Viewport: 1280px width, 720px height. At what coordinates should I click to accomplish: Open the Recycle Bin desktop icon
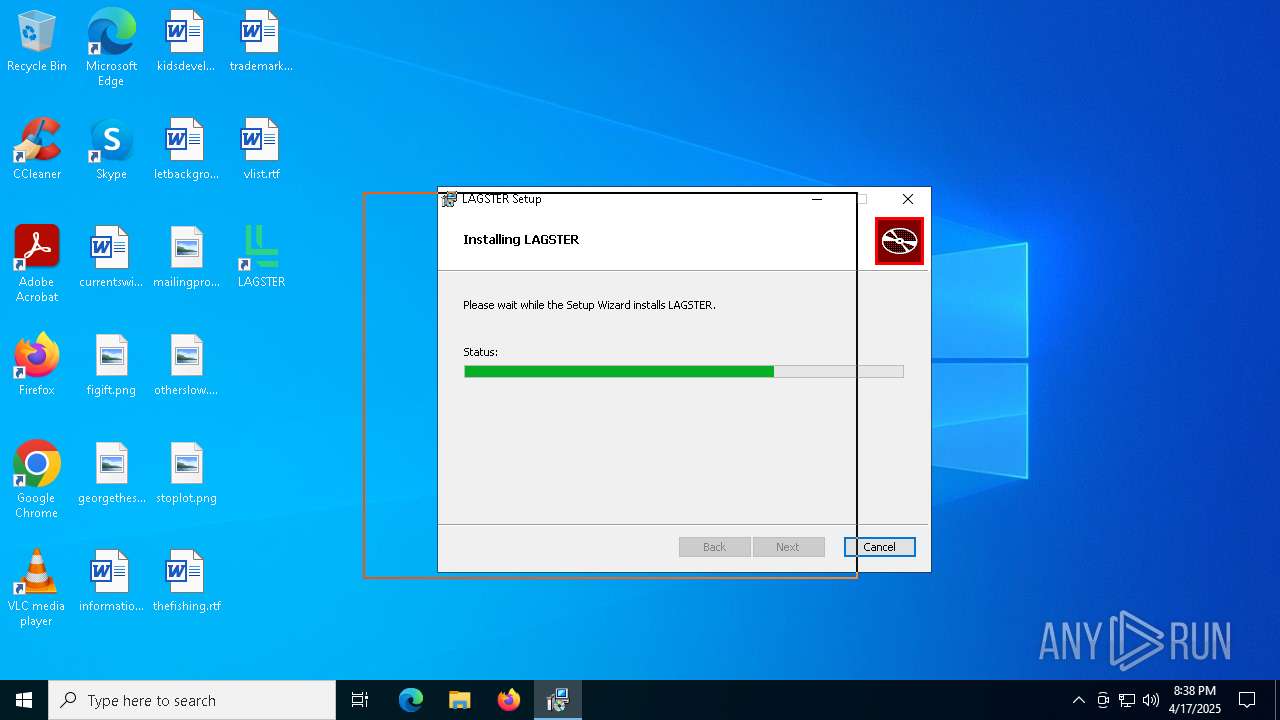(x=37, y=41)
